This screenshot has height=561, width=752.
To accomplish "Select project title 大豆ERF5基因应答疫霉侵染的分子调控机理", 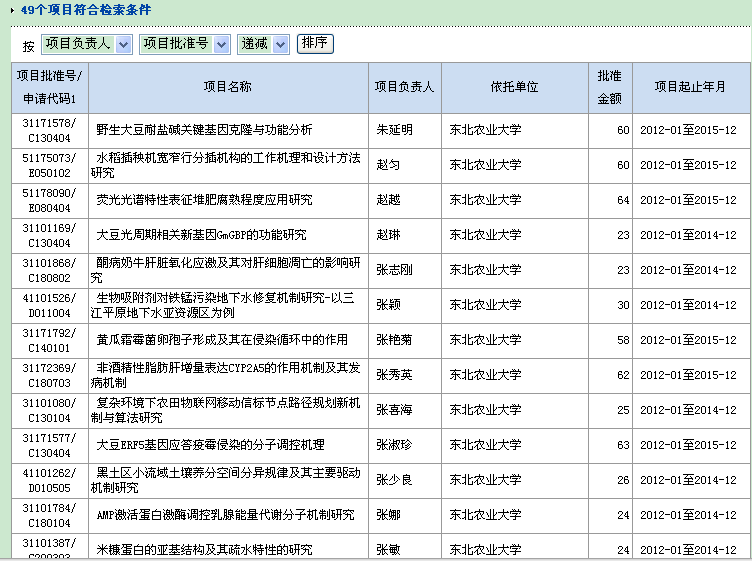I will click(211, 445).
